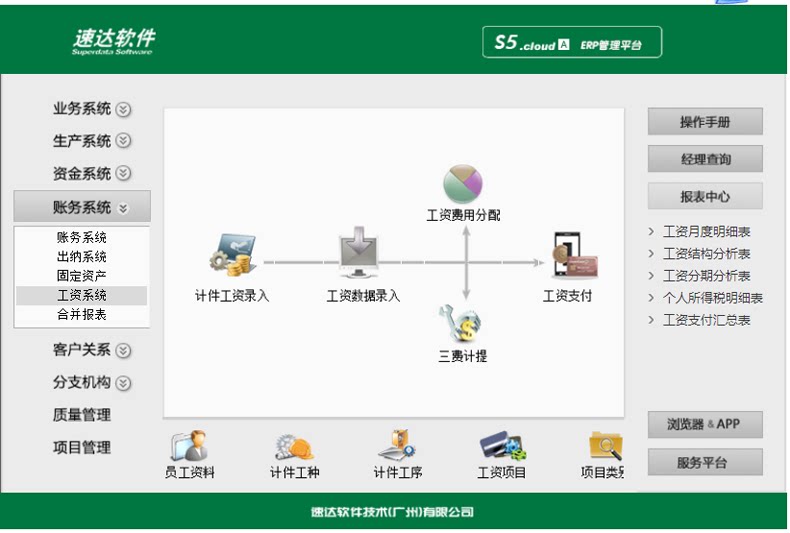Expand the 客户关系 section
The height and width of the screenshot is (533, 790).
tap(91, 350)
